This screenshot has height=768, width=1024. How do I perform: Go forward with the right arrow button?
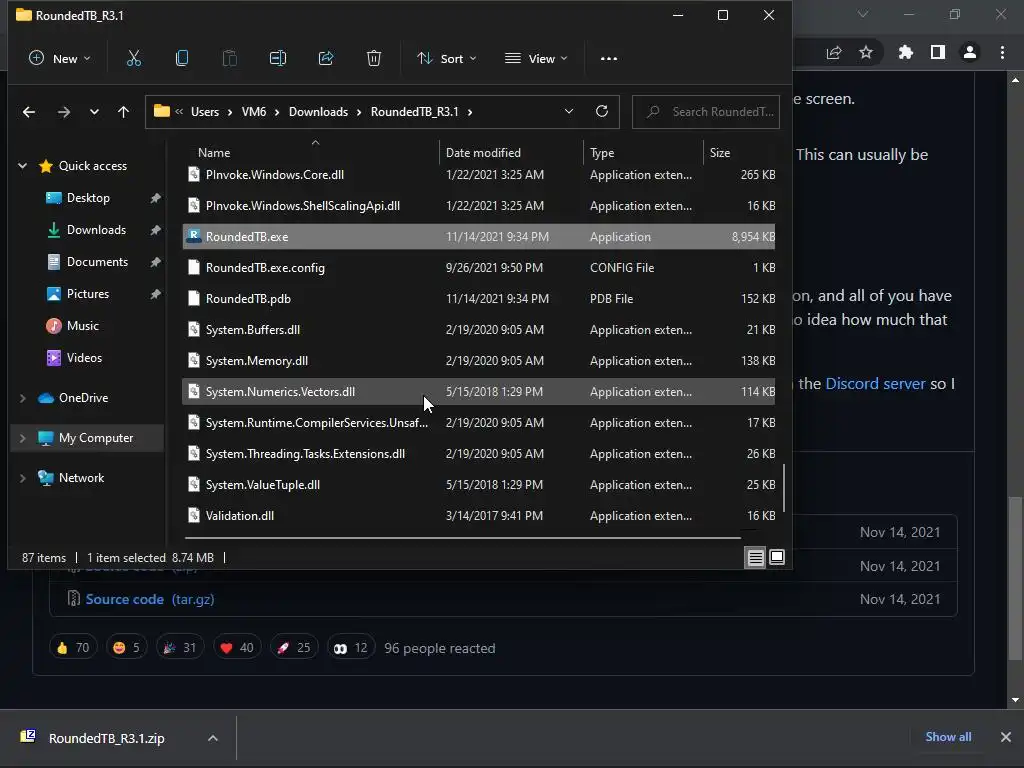coord(63,112)
